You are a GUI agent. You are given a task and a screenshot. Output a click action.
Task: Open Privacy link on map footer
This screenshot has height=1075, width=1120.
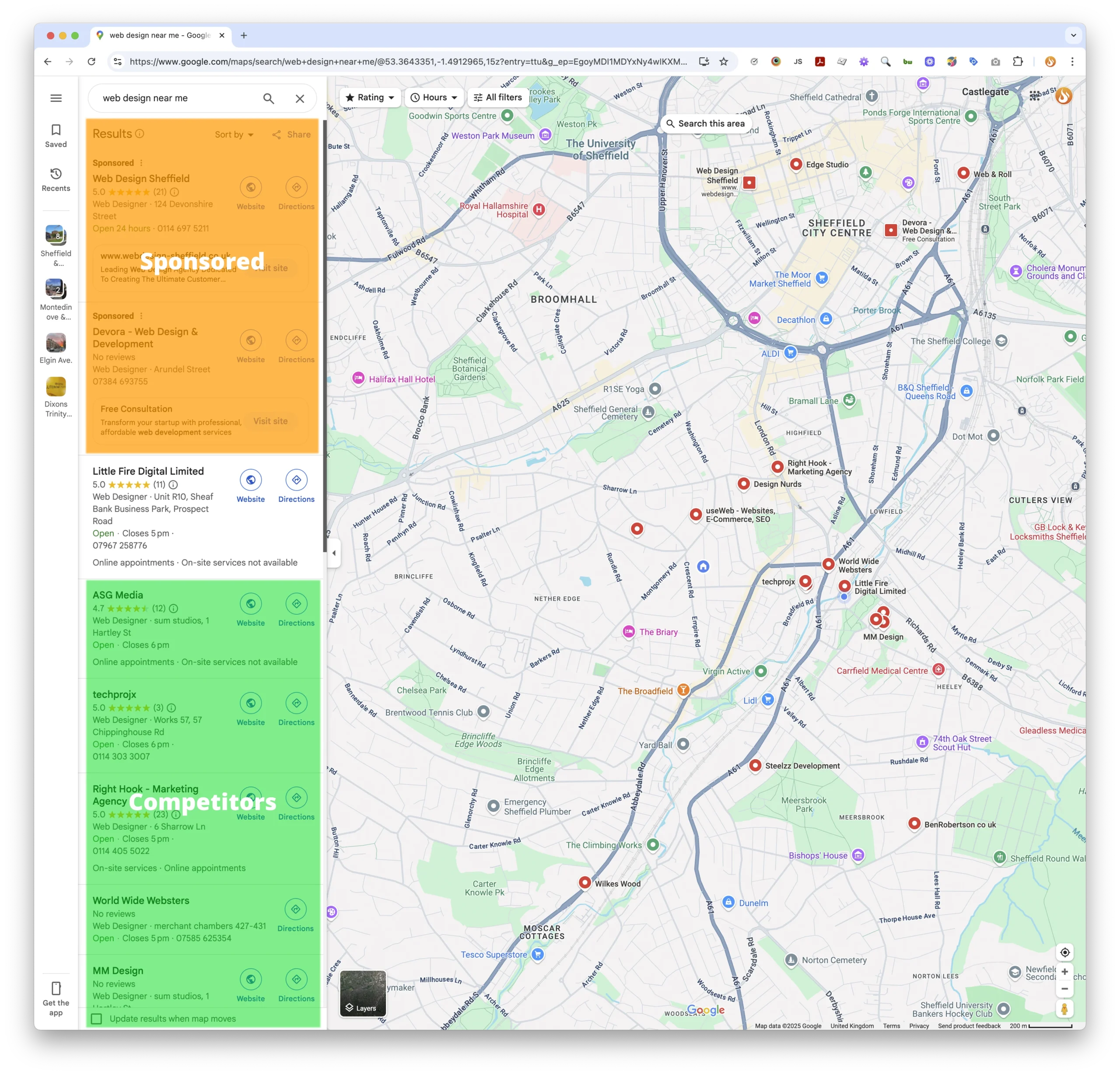(919, 1026)
